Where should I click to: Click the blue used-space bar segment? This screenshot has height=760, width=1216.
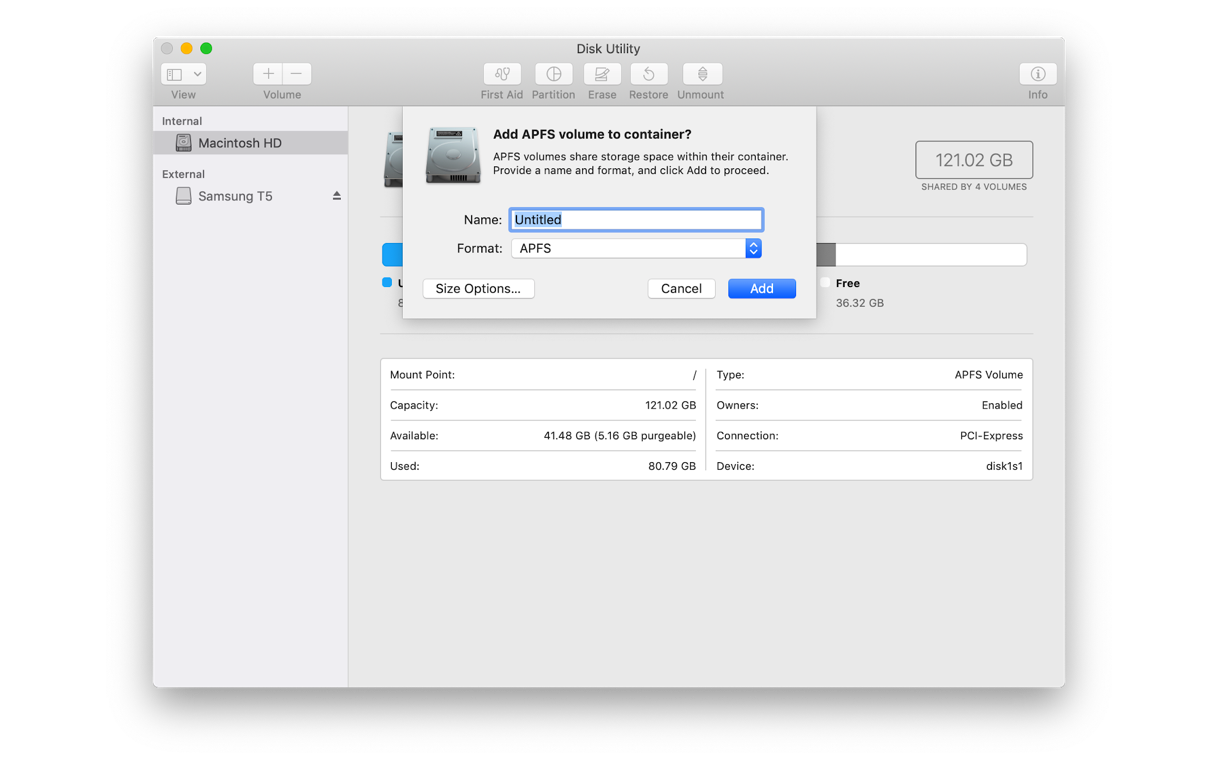[x=392, y=254]
